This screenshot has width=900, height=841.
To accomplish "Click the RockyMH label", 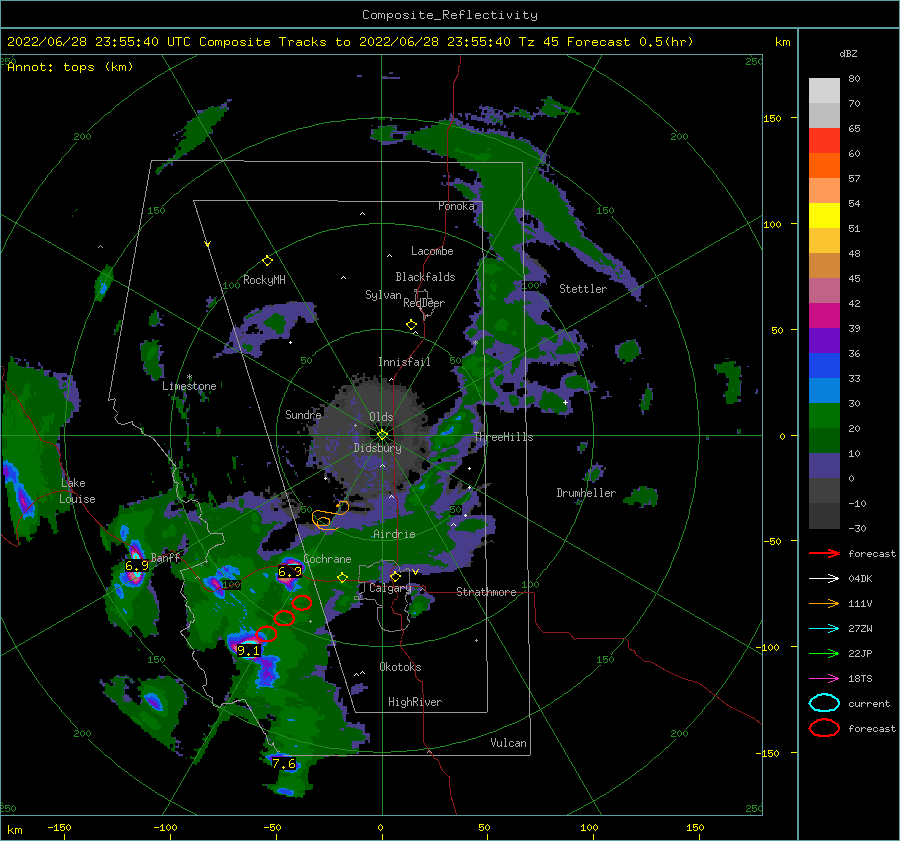I will 264,280.
